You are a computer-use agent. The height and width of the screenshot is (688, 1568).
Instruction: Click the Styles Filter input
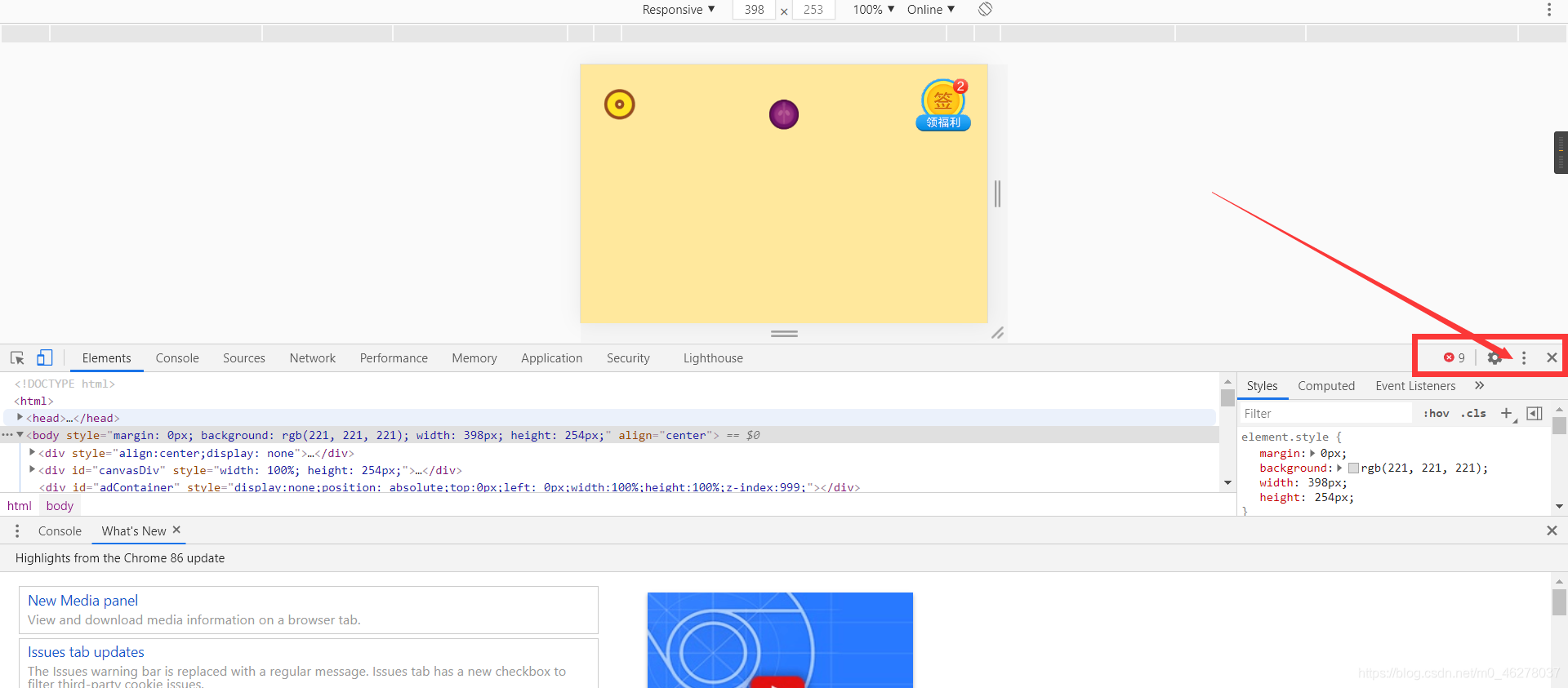(1325, 414)
